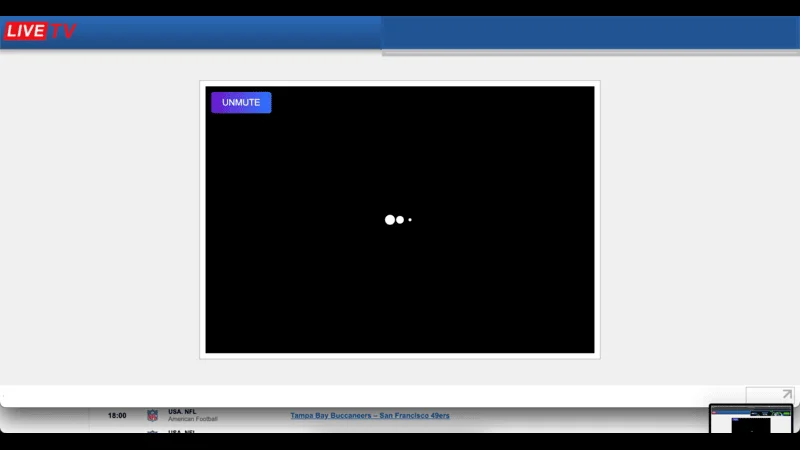Open Tampa Bay Buccaneers – San Francisco 49ers link
The height and width of the screenshot is (450, 800).
(x=369, y=415)
